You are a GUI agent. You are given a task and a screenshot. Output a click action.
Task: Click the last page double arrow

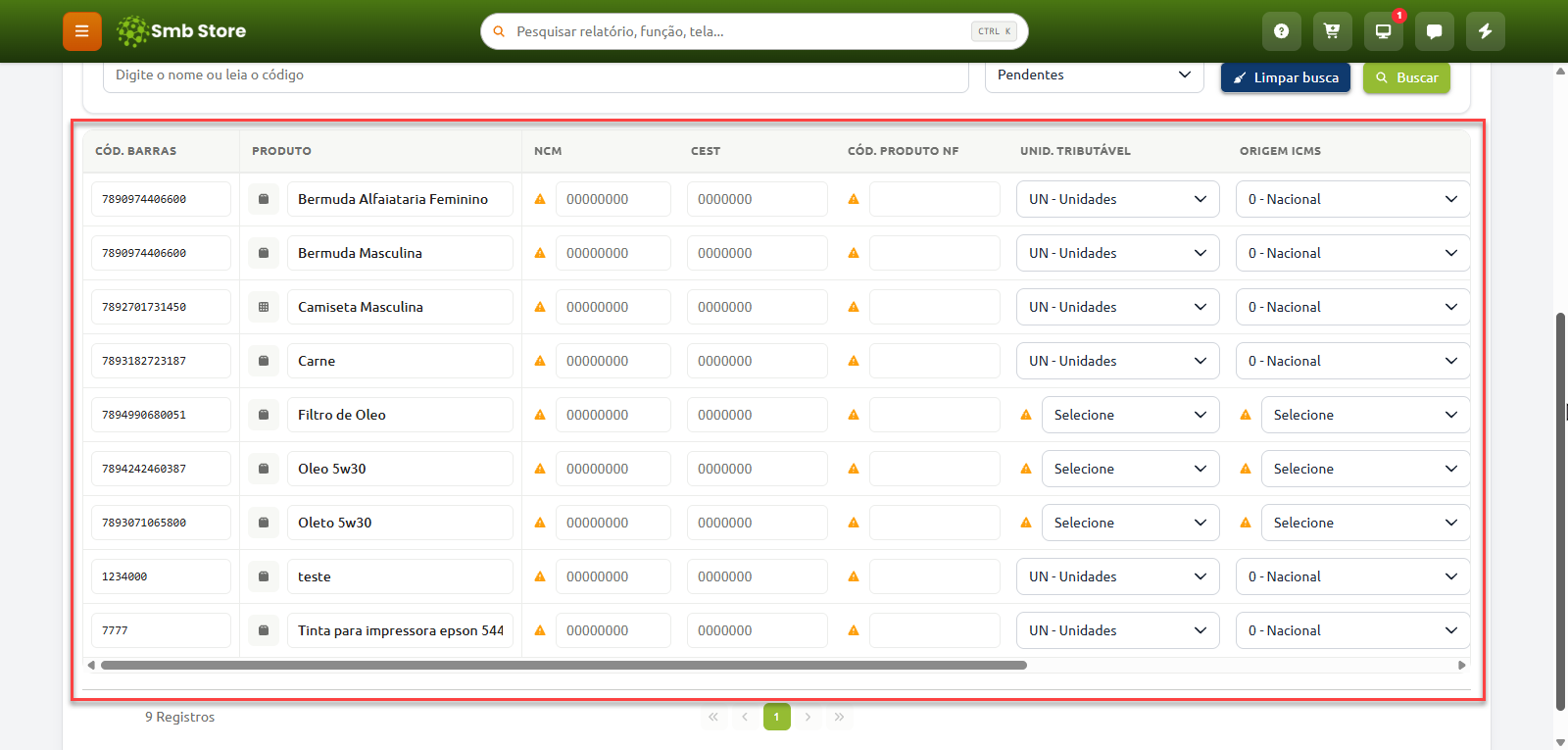839,717
